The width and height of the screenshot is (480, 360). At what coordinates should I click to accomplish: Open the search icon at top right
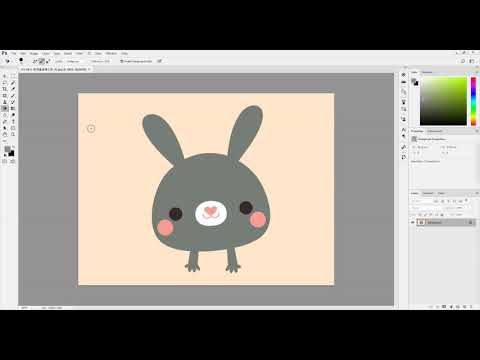pyautogui.click(x=463, y=61)
